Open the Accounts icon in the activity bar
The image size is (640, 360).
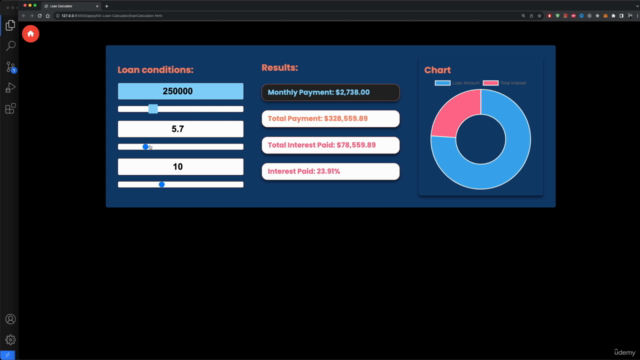(11, 319)
